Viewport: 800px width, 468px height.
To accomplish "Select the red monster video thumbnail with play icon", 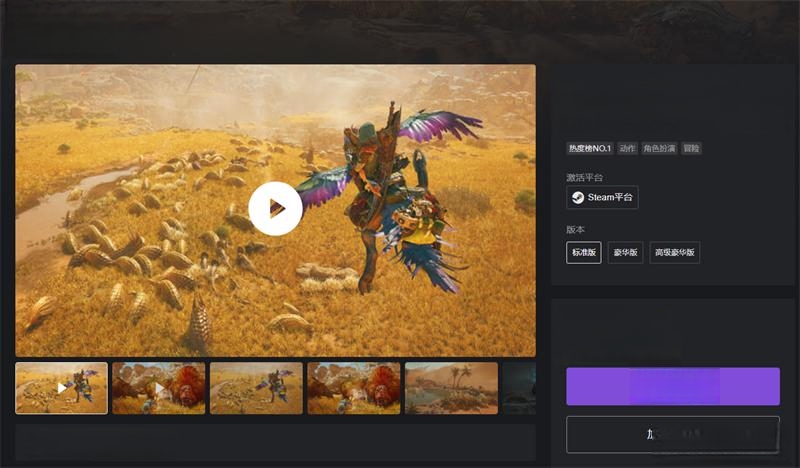I will point(159,388).
